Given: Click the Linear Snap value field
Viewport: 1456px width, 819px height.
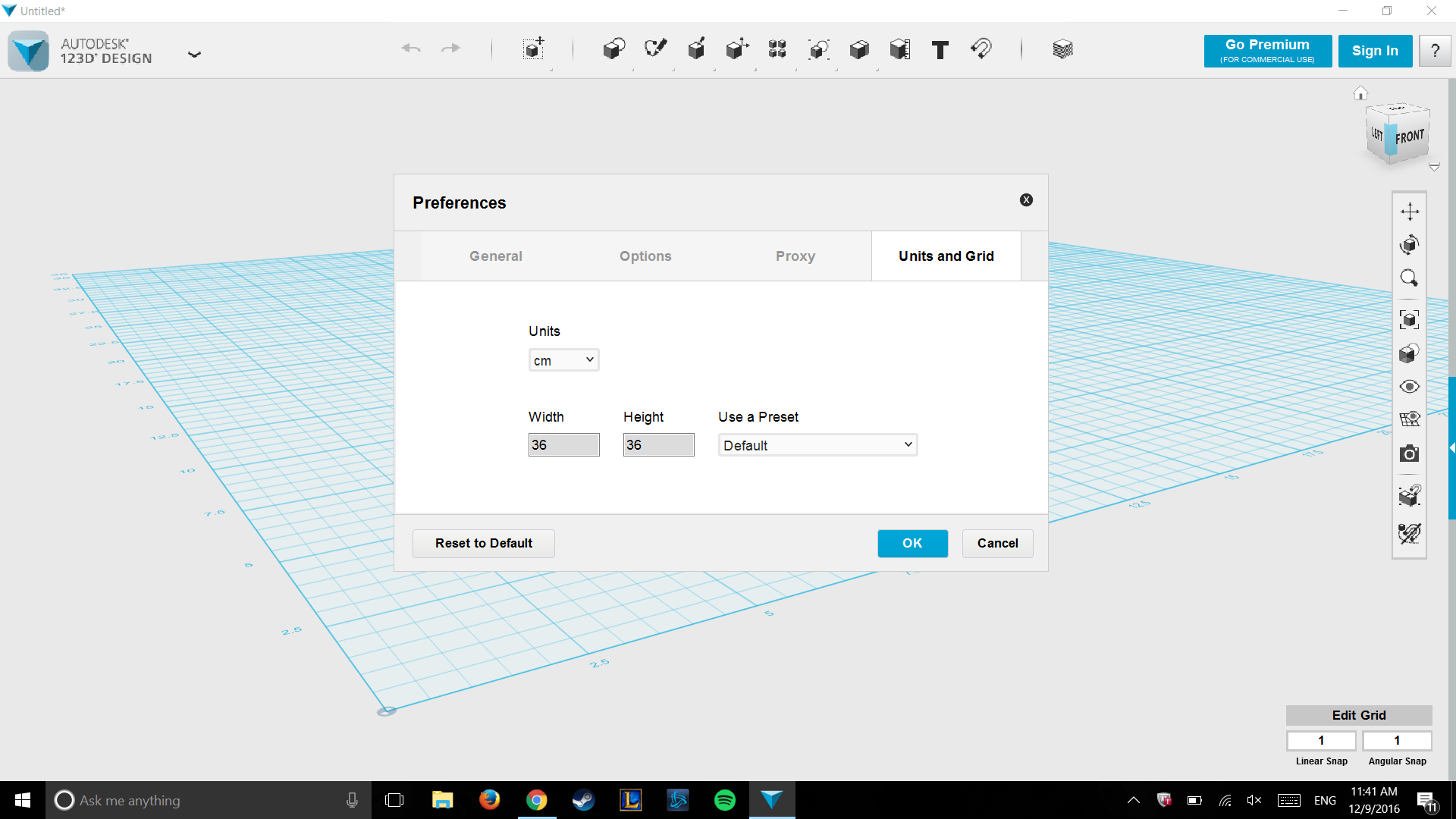Looking at the screenshot, I should coord(1320,739).
